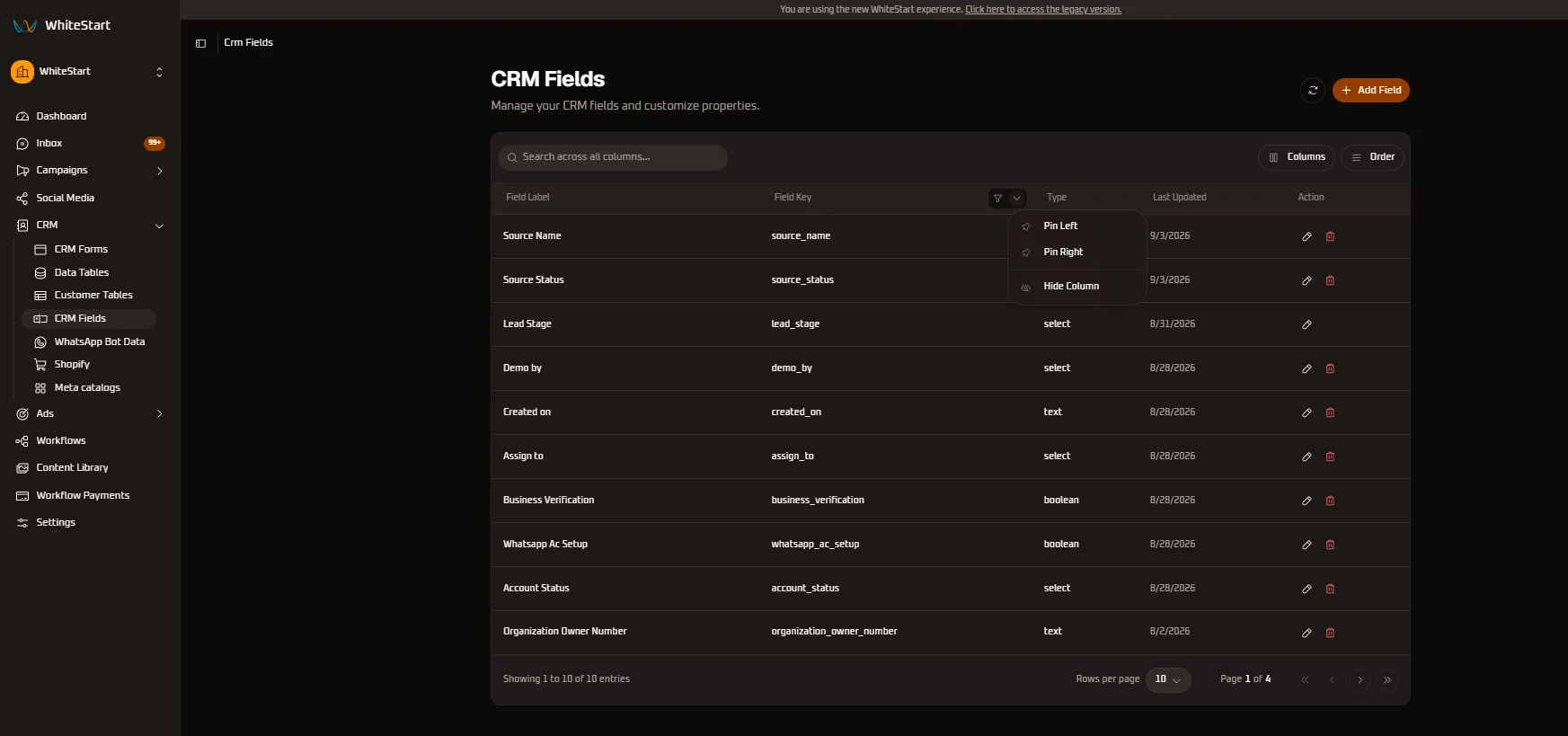Click the Order button
This screenshot has width=1568, height=736.
[x=1373, y=157]
